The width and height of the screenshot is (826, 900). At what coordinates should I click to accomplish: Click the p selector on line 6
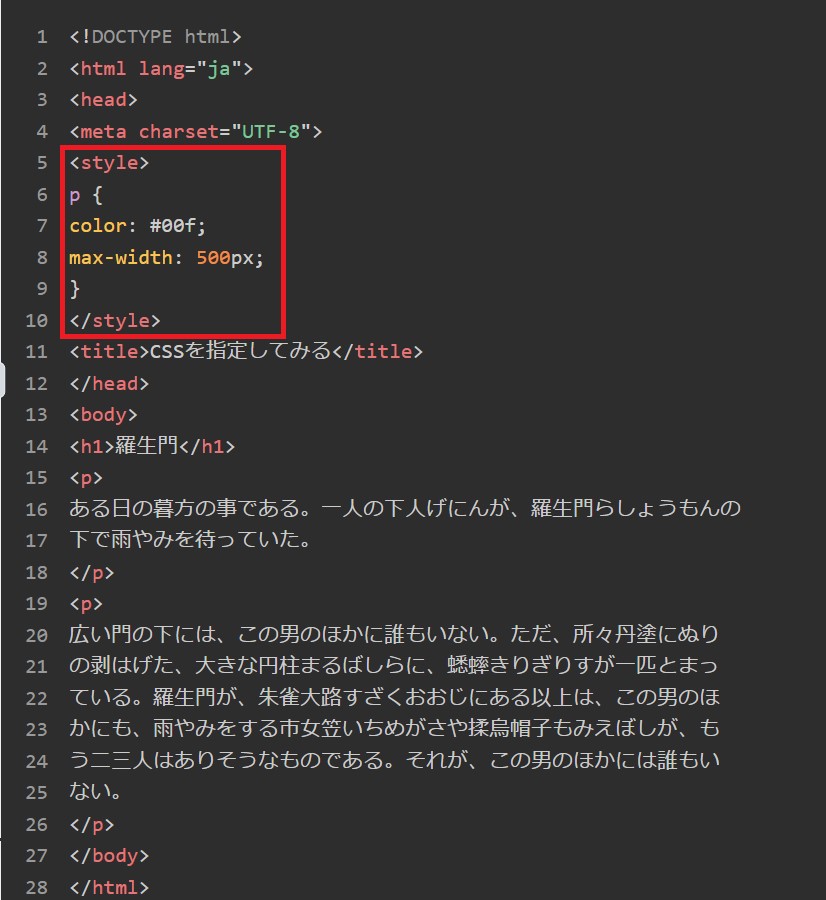pyautogui.click(x=75, y=196)
